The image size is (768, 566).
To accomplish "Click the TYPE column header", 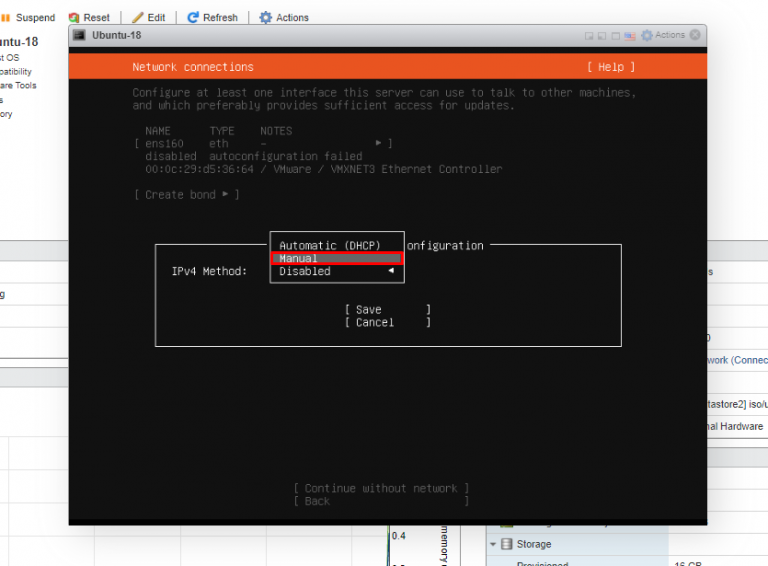I will point(222,131).
